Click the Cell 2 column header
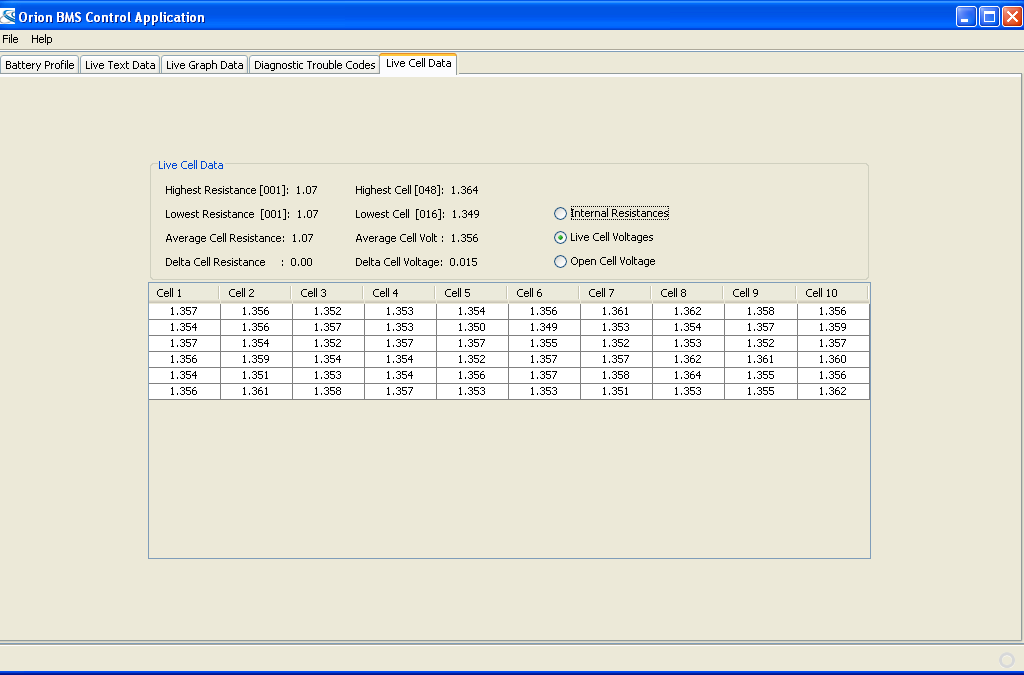This screenshot has height=675, width=1024. 255,293
